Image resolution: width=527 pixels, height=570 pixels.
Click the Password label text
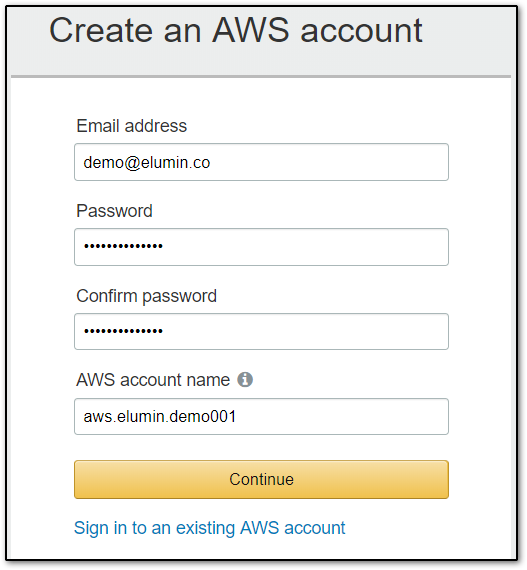(114, 211)
